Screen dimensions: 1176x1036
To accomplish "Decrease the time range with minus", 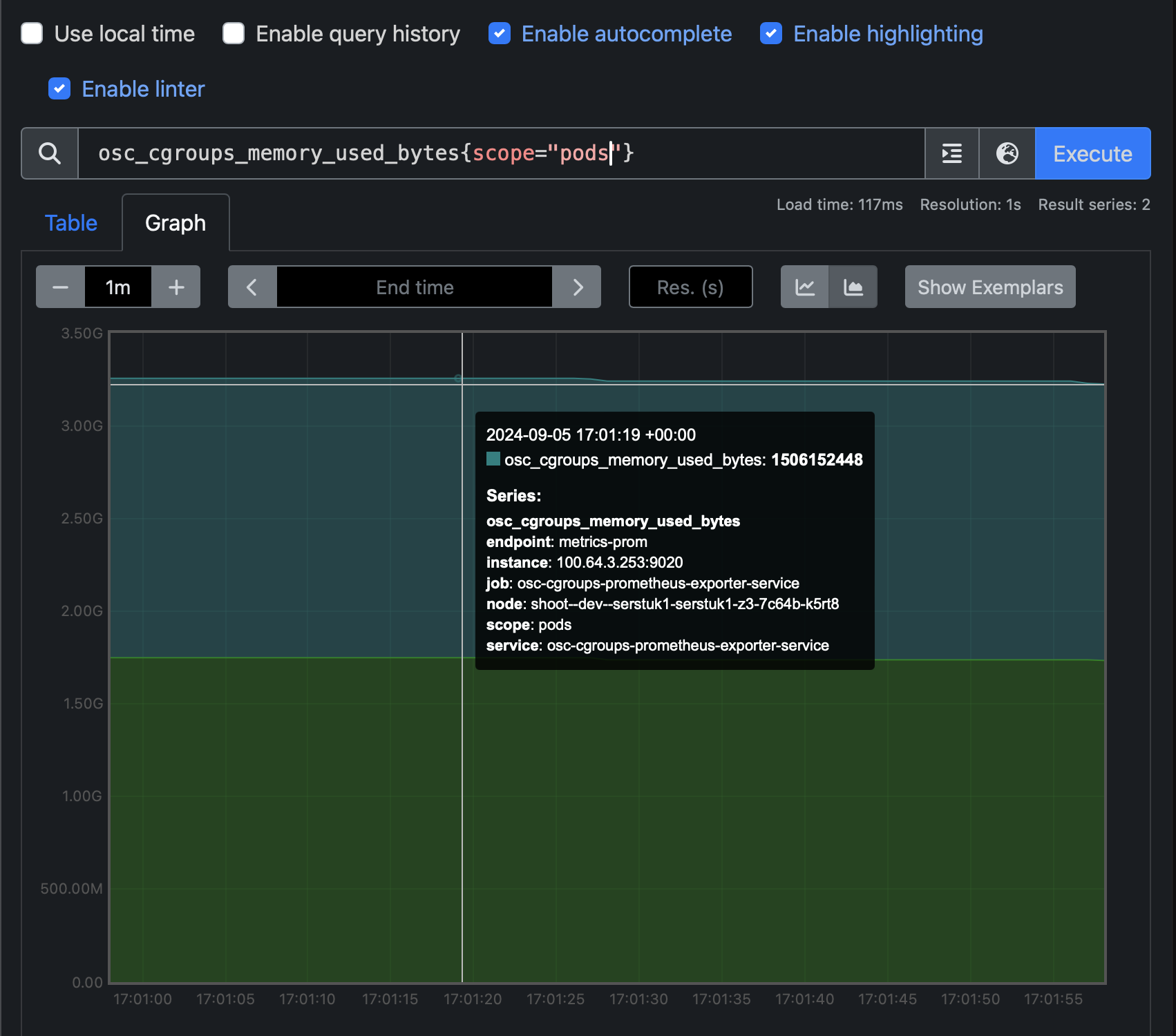I will (60, 287).
